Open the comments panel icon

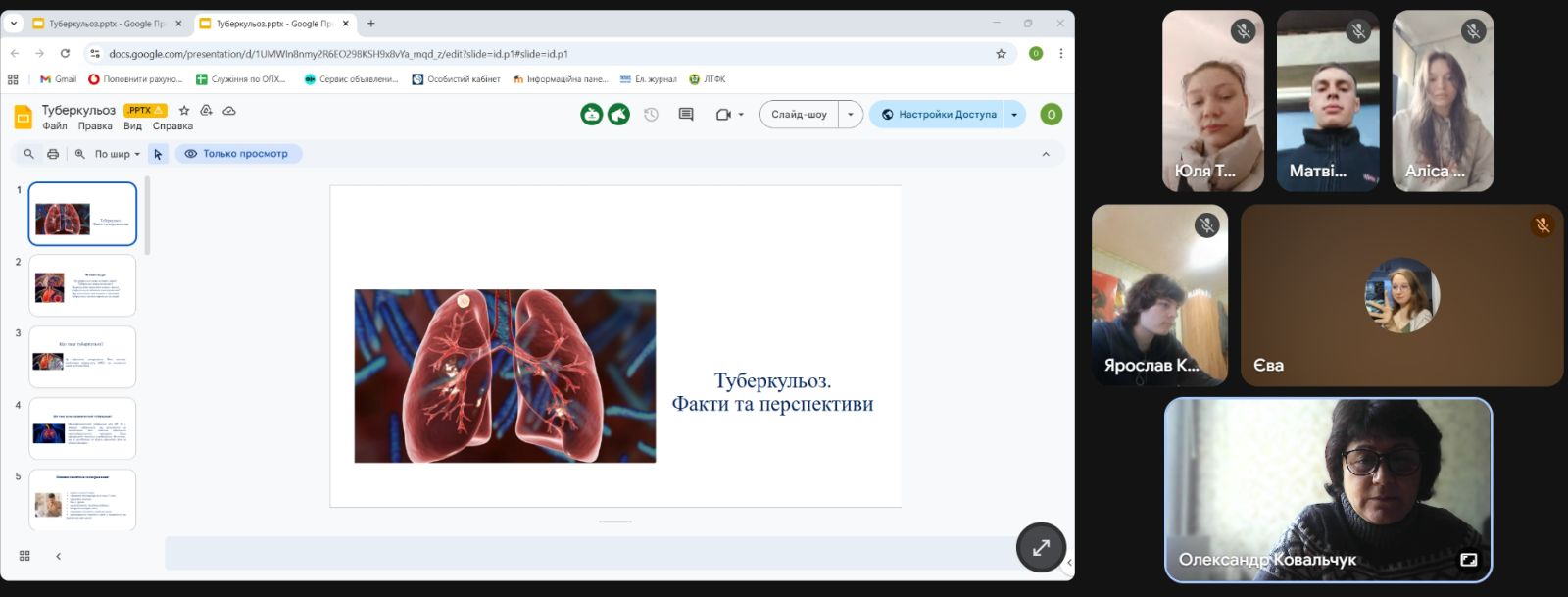[x=686, y=115]
